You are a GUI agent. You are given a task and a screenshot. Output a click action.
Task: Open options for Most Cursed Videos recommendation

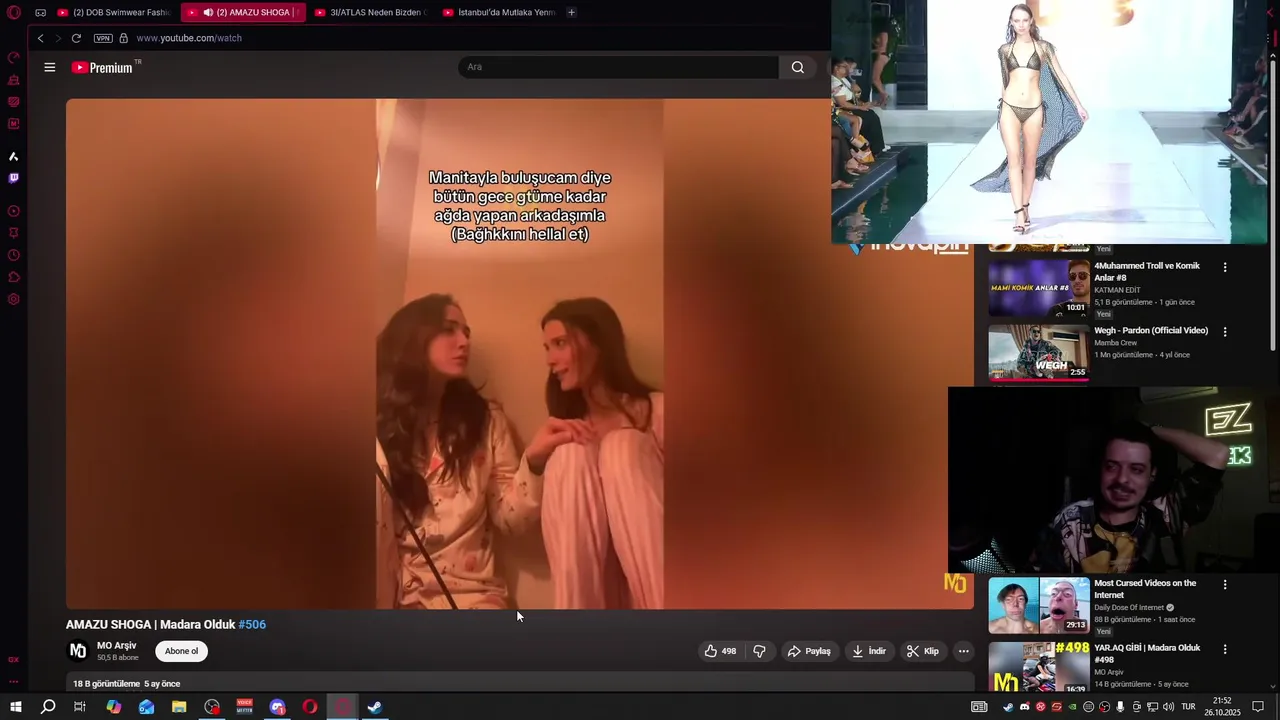[x=1224, y=584]
